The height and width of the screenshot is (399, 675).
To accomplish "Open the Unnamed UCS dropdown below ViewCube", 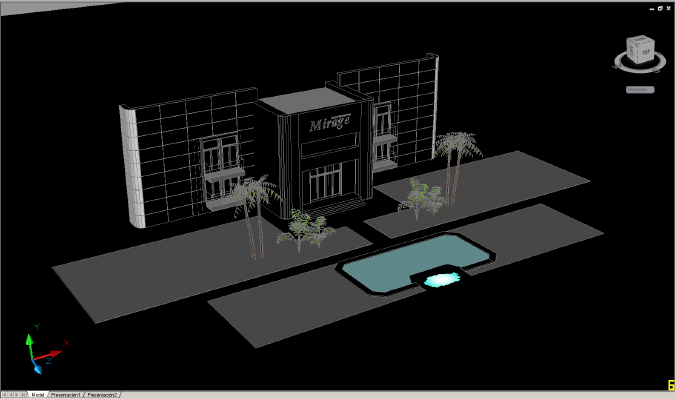I will [640, 90].
